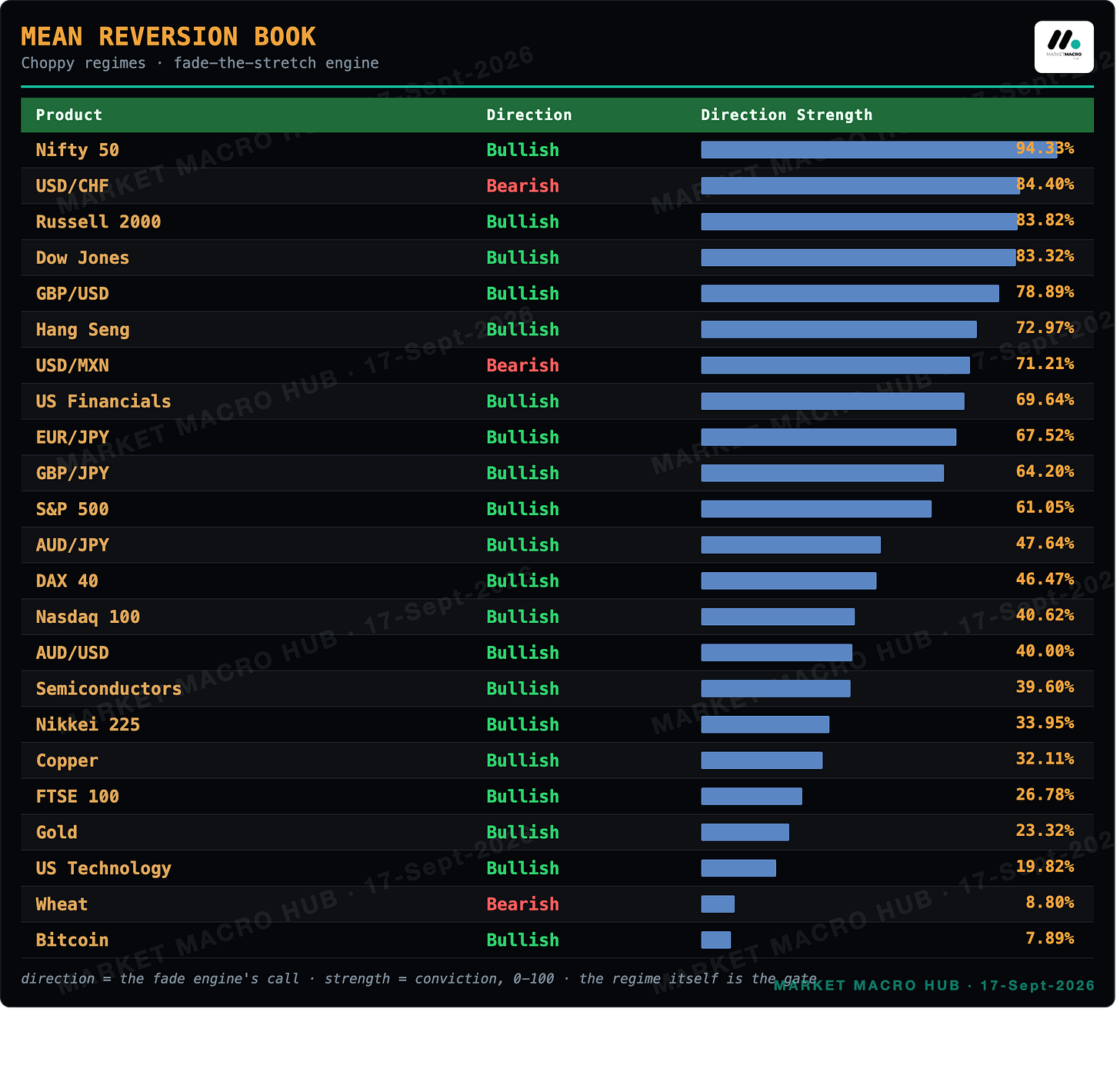The image size is (1120, 1065).
Task: Select the US Technology product name
Action: click(x=103, y=868)
